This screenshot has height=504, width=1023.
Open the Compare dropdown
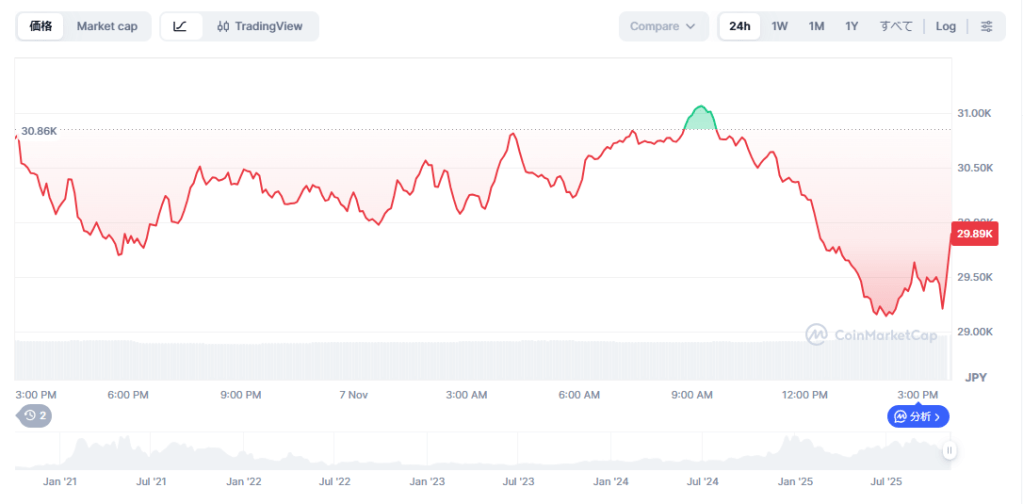coord(663,26)
